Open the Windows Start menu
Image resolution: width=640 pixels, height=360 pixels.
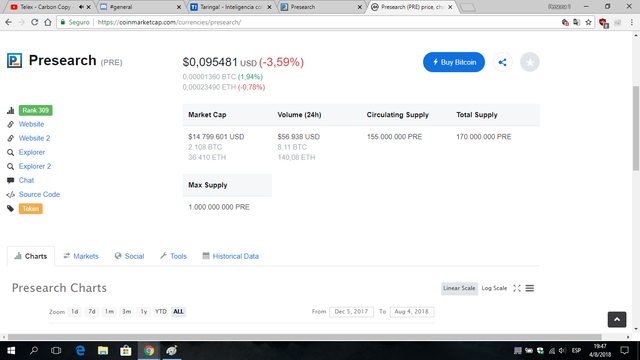click(x=11, y=351)
